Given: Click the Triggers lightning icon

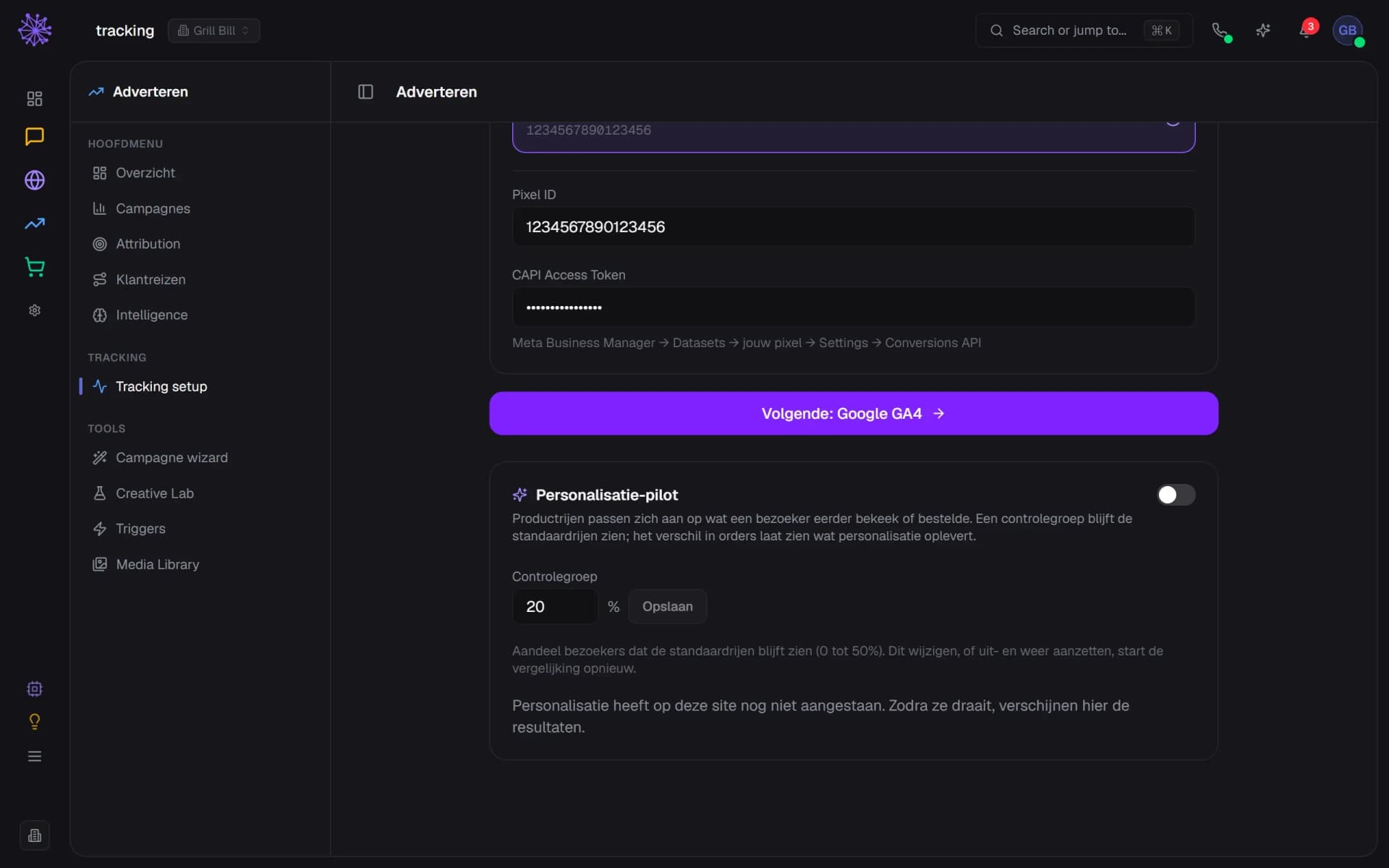Looking at the screenshot, I should 100,529.
